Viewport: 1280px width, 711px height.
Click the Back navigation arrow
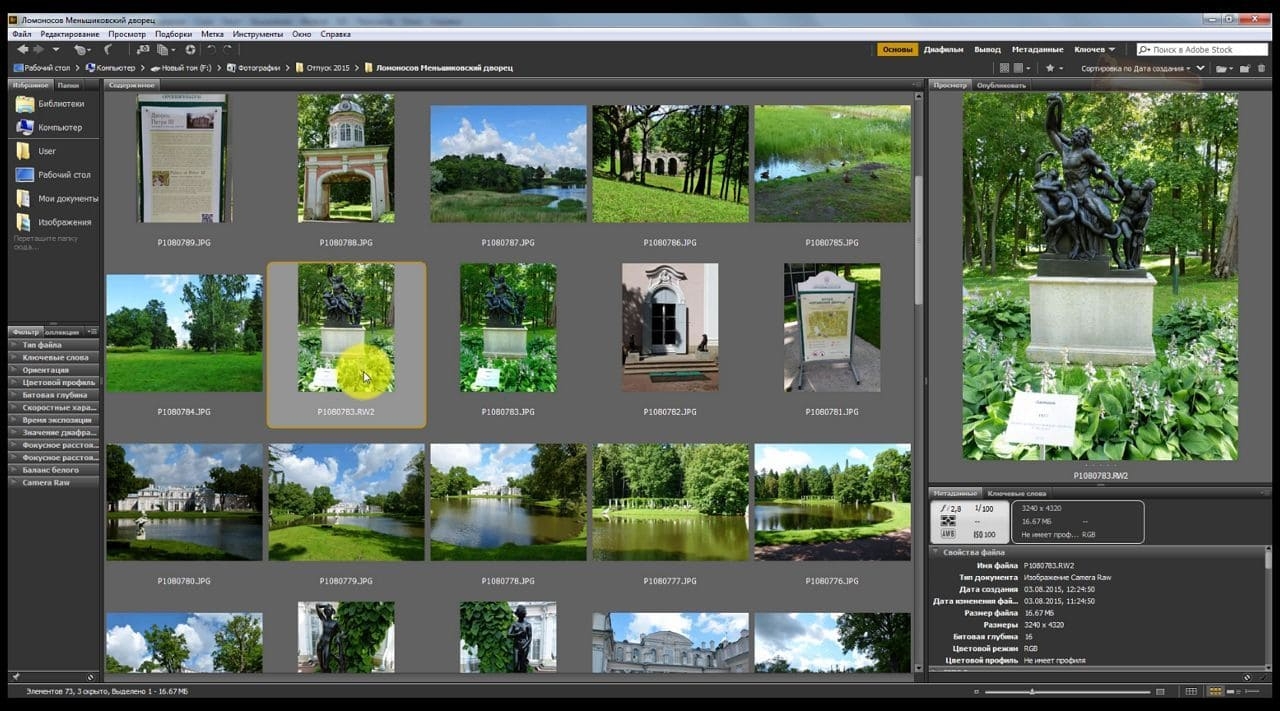[x=22, y=49]
